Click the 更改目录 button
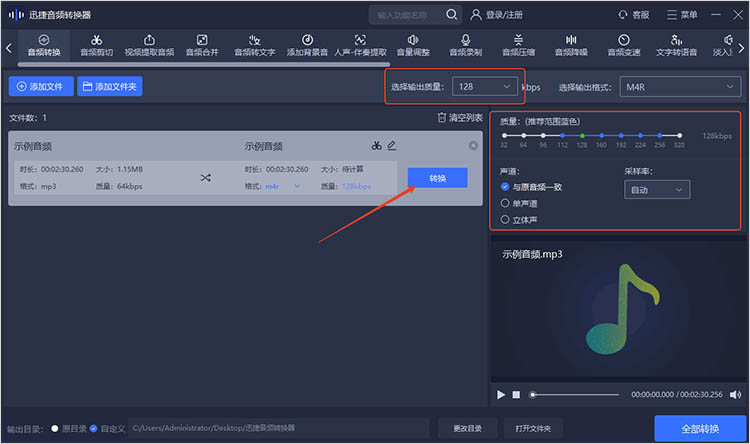The height and width of the screenshot is (444, 750). coord(467,428)
